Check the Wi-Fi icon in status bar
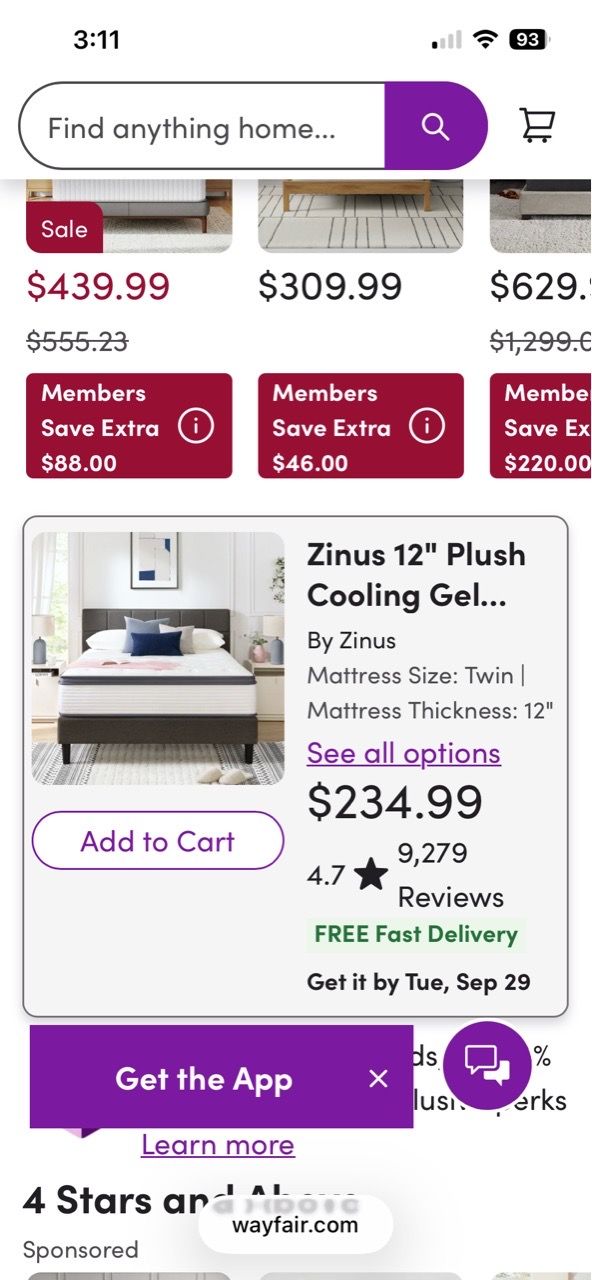Screen dimensions: 592x1280 [486, 40]
